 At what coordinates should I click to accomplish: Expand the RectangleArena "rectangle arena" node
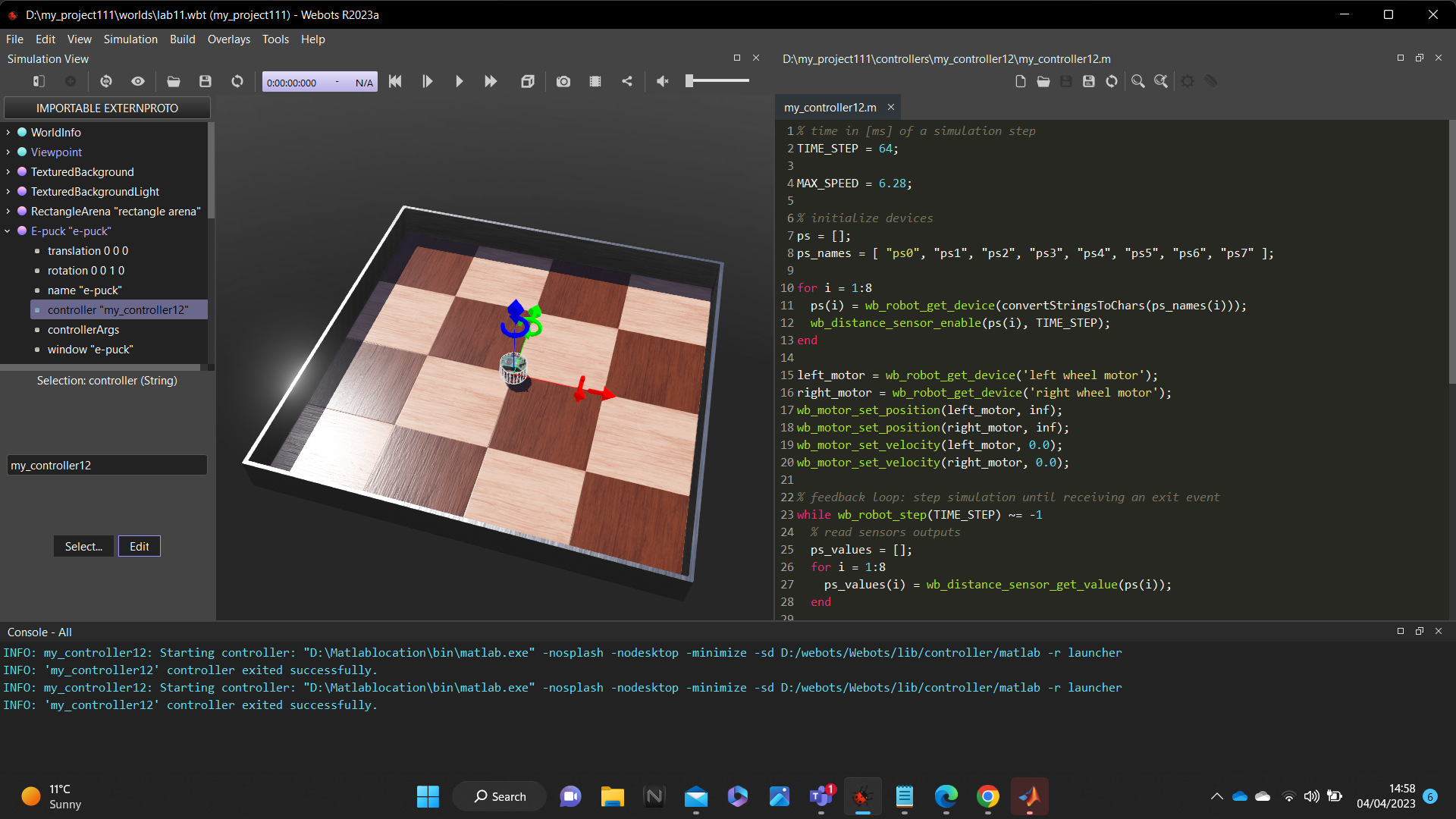click(x=8, y=211)
